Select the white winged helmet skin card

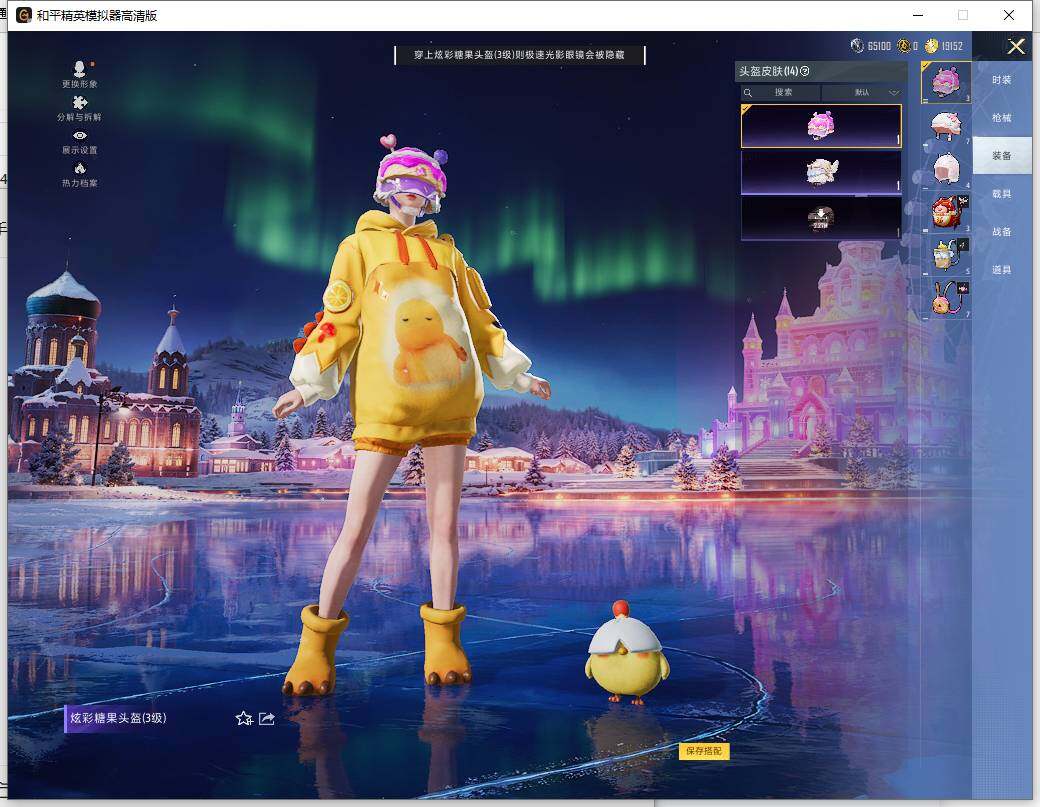point(821,172)
